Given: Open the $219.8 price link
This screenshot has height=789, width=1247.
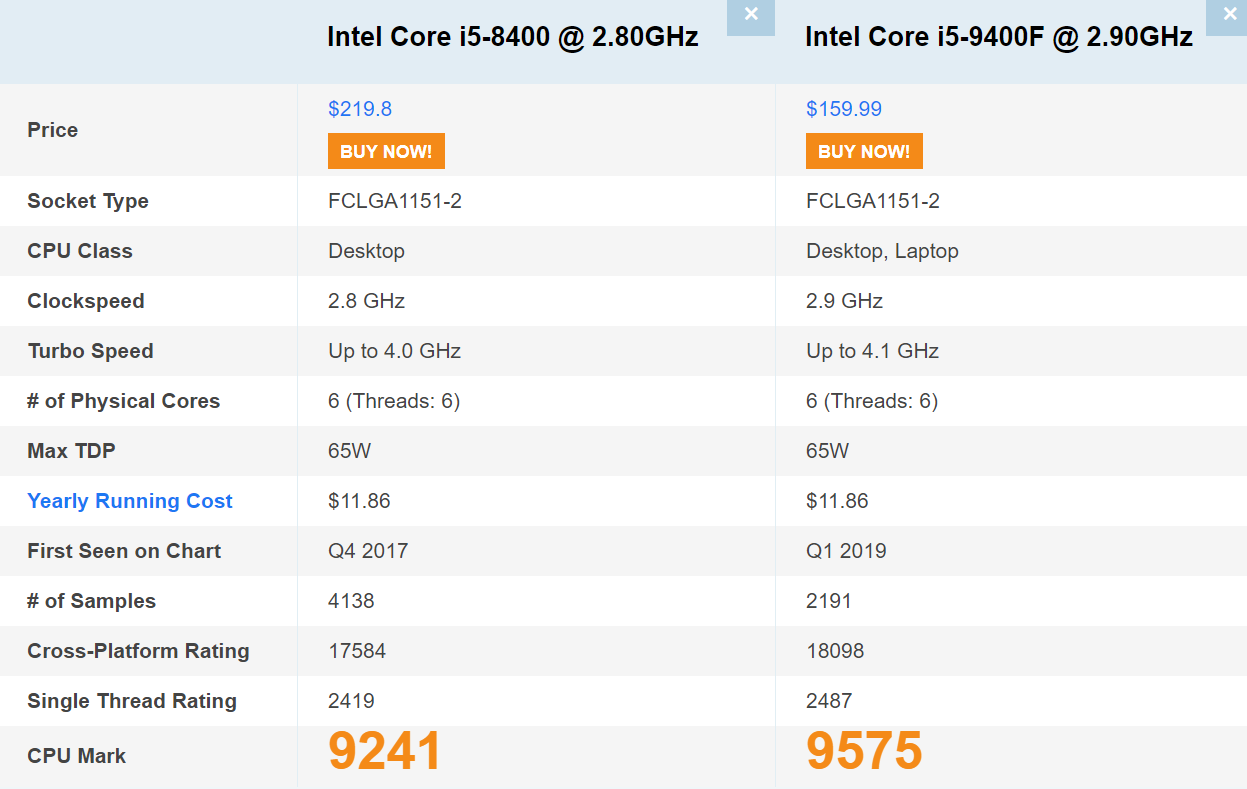Looking at the screenshot, I should click(x=360, y=109).
